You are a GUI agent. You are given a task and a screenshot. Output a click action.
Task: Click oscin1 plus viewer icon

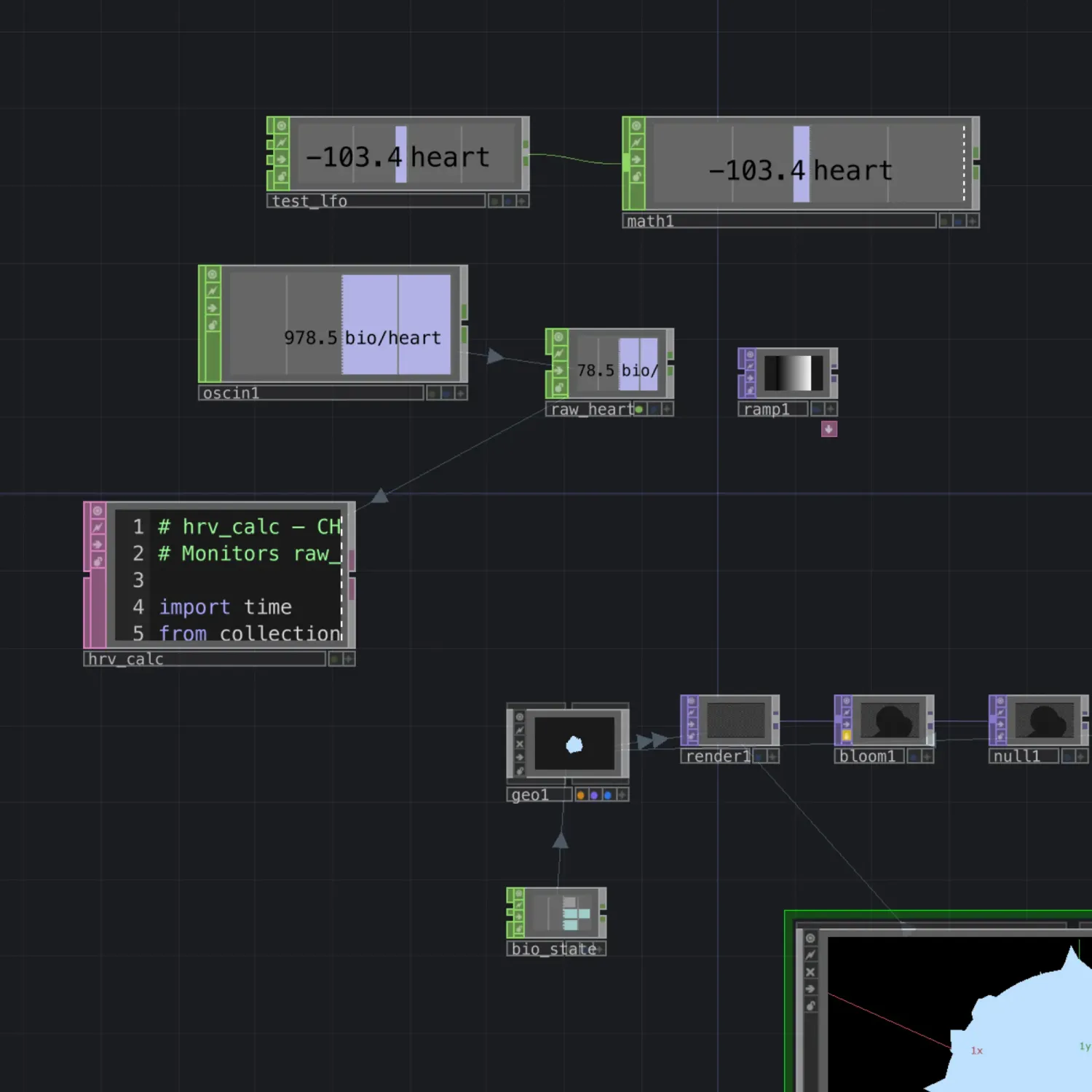tap(460, 393)
